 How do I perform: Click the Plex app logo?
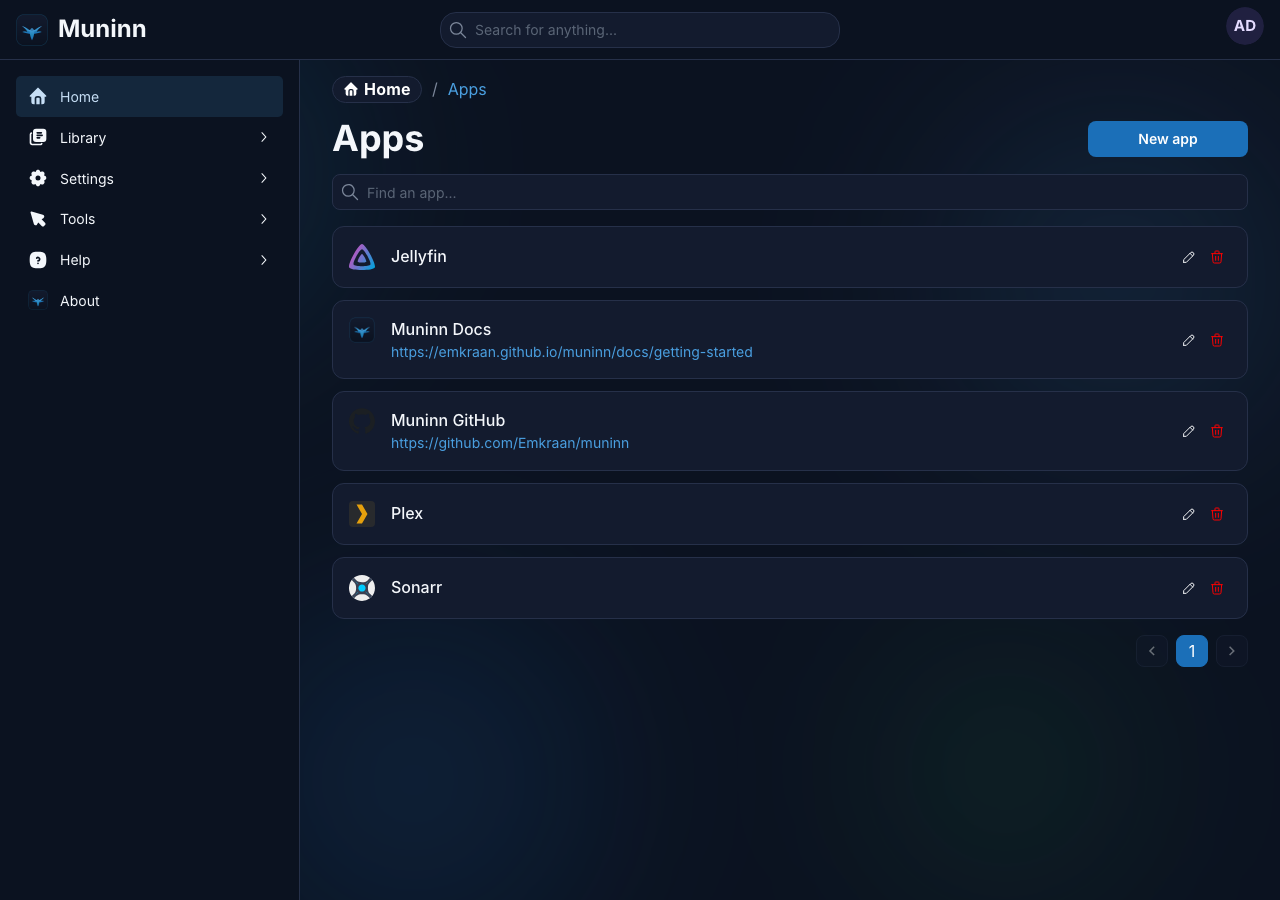coord(362,514)
